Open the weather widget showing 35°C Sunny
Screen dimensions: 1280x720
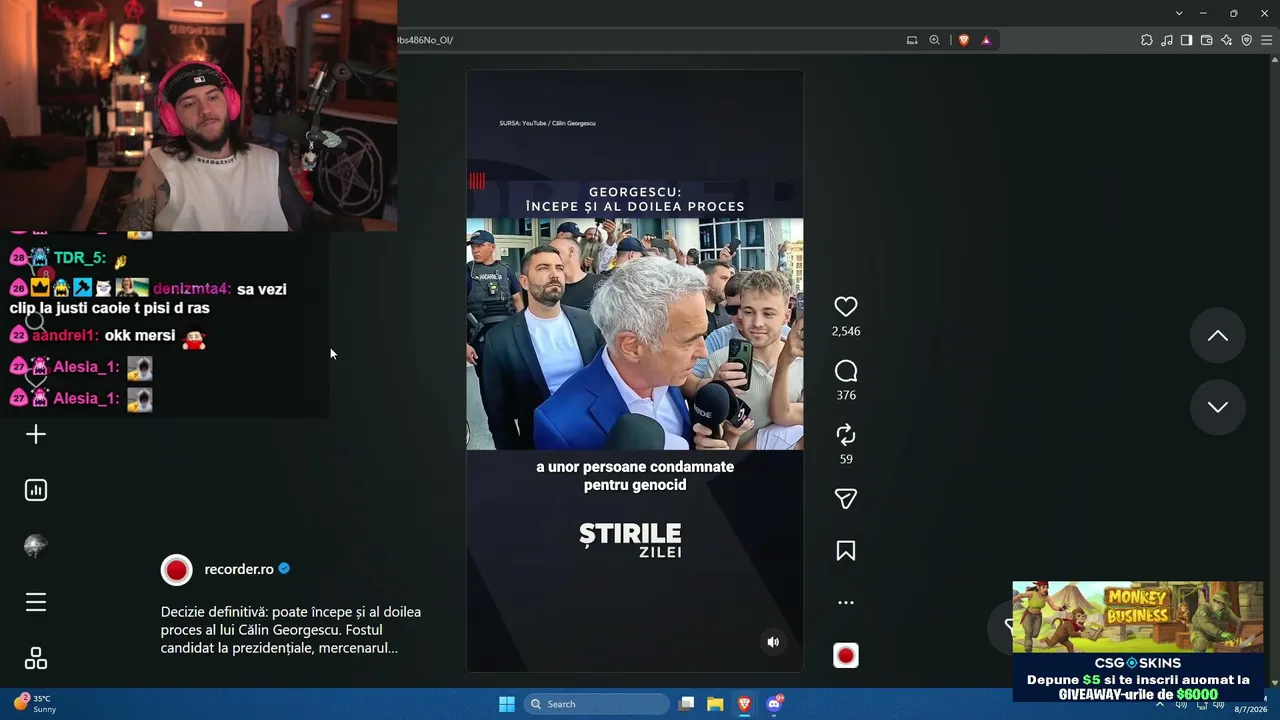(x=36, y=704)
